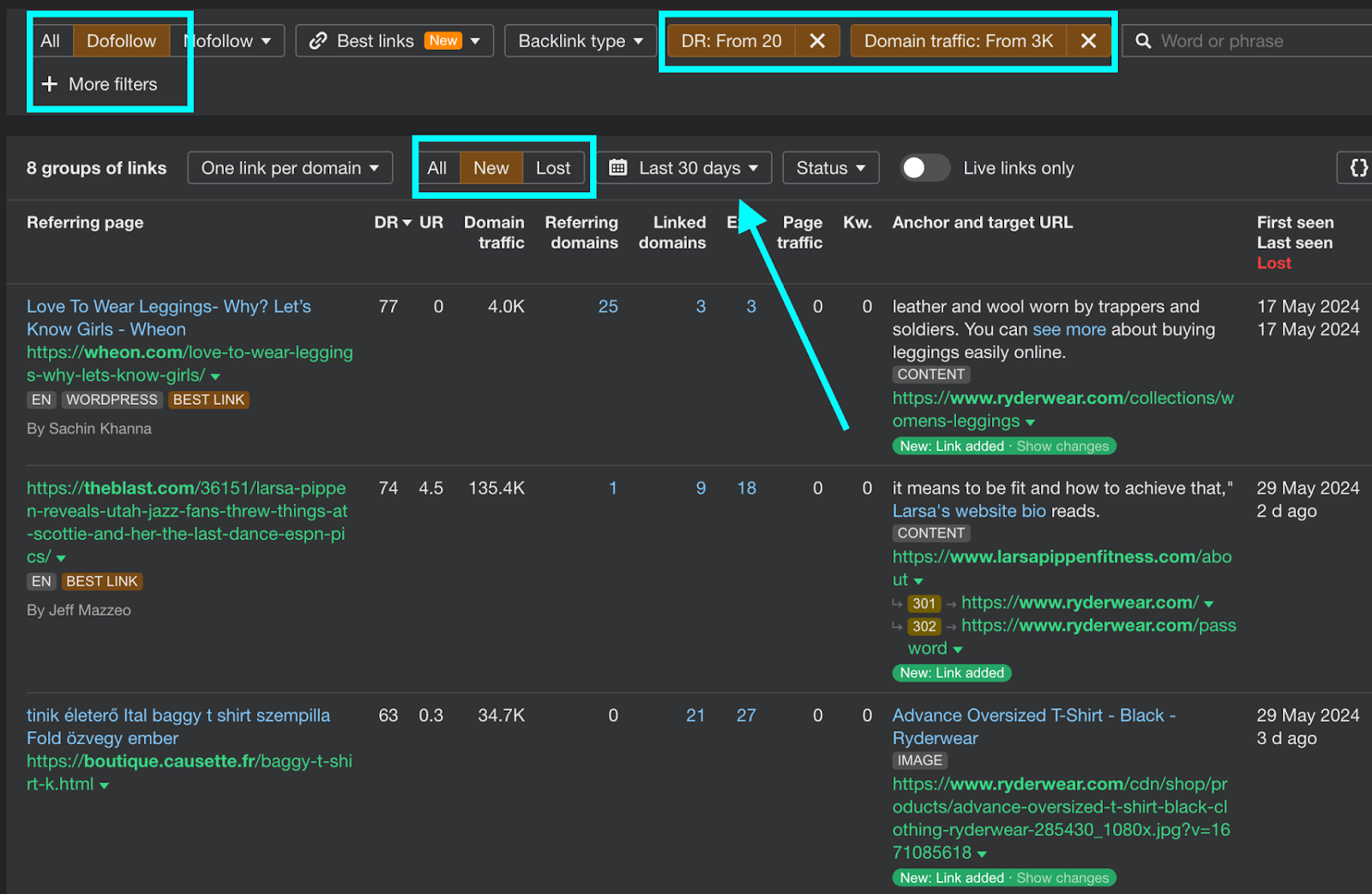
Task: Select the All tab beside New
Action: (x=437, y=168)
